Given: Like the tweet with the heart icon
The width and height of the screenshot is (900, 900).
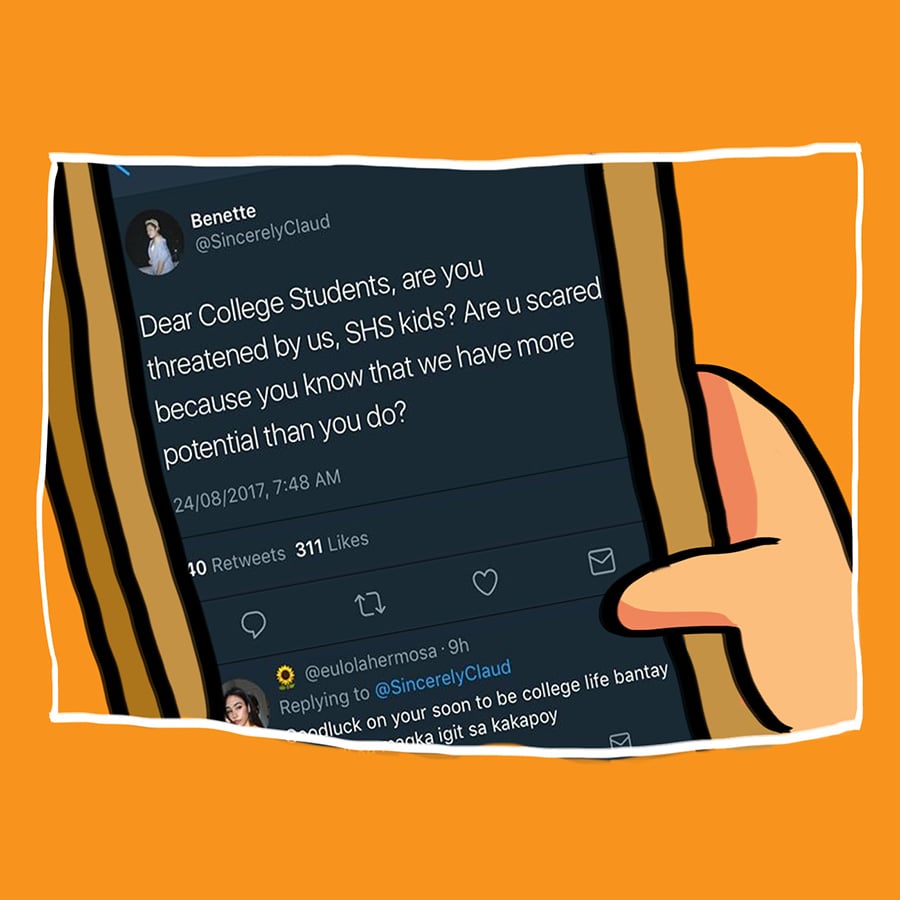Looking at the screenshot, I should pos(485,582).
